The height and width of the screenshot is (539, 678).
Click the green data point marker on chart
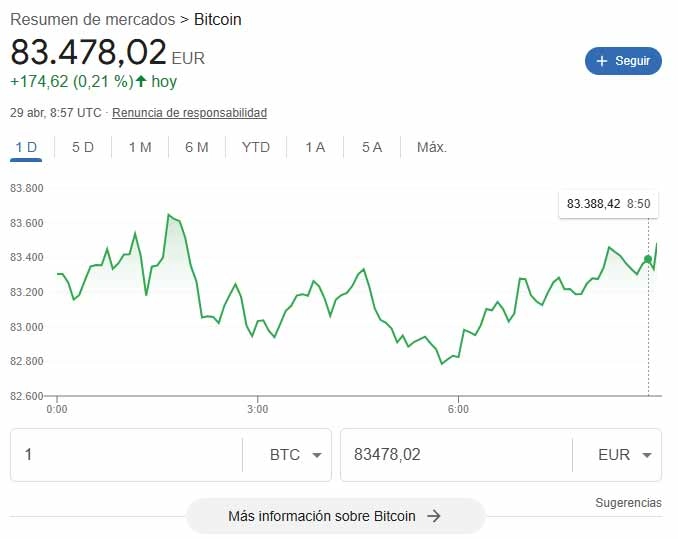click(x=648, y=260)
